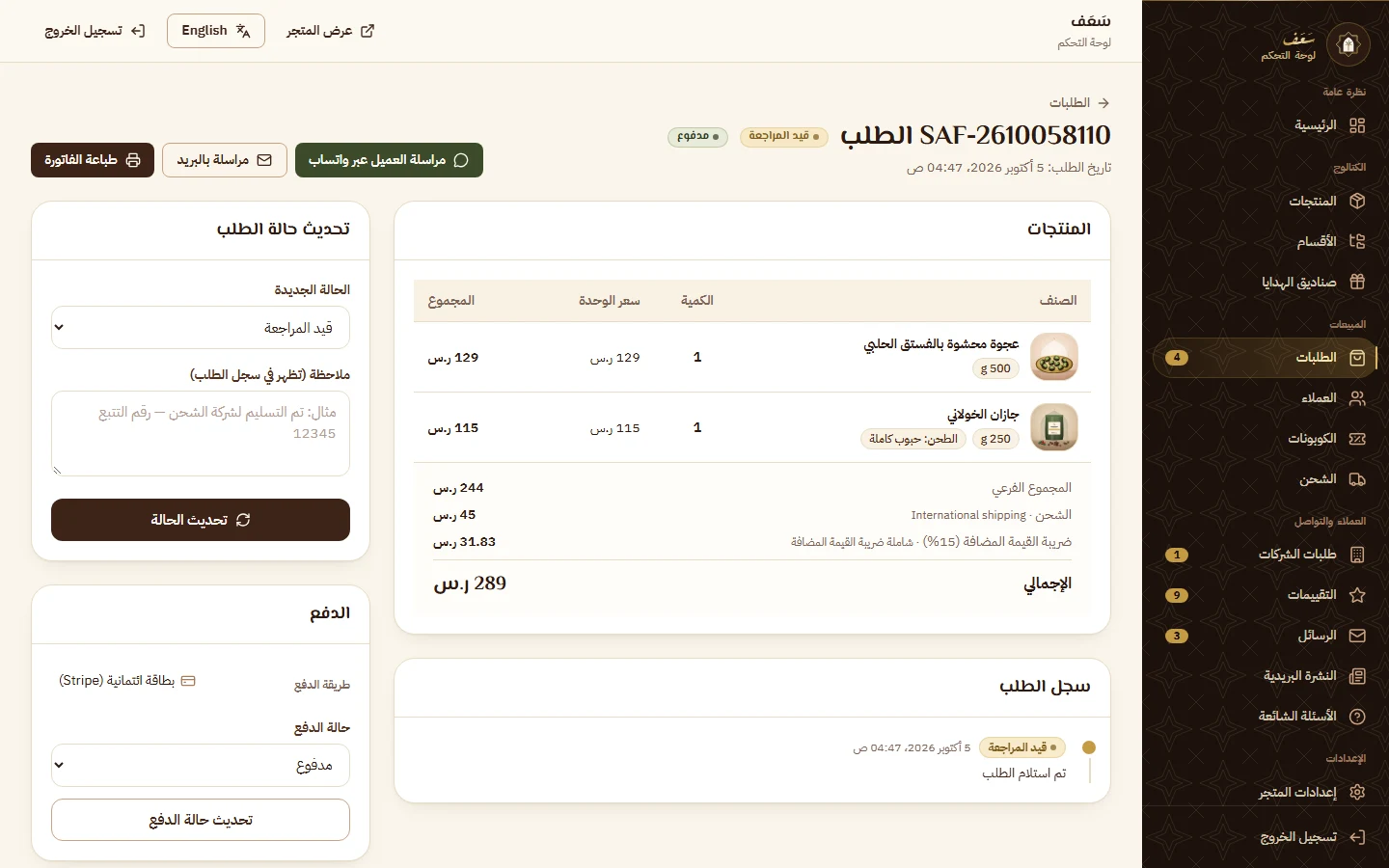Click the sidebar تسجيل الخروج logout icon

coord(1357,837)
